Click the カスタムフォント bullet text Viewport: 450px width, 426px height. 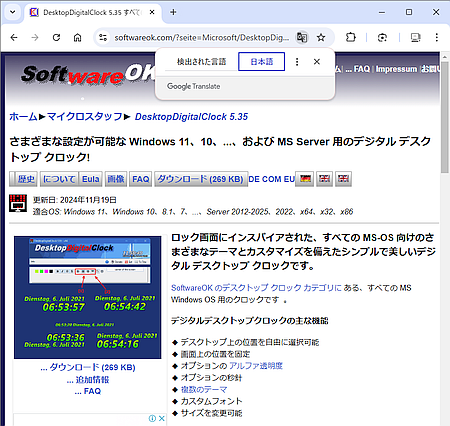pyautogui.click(x=211, y=401)
